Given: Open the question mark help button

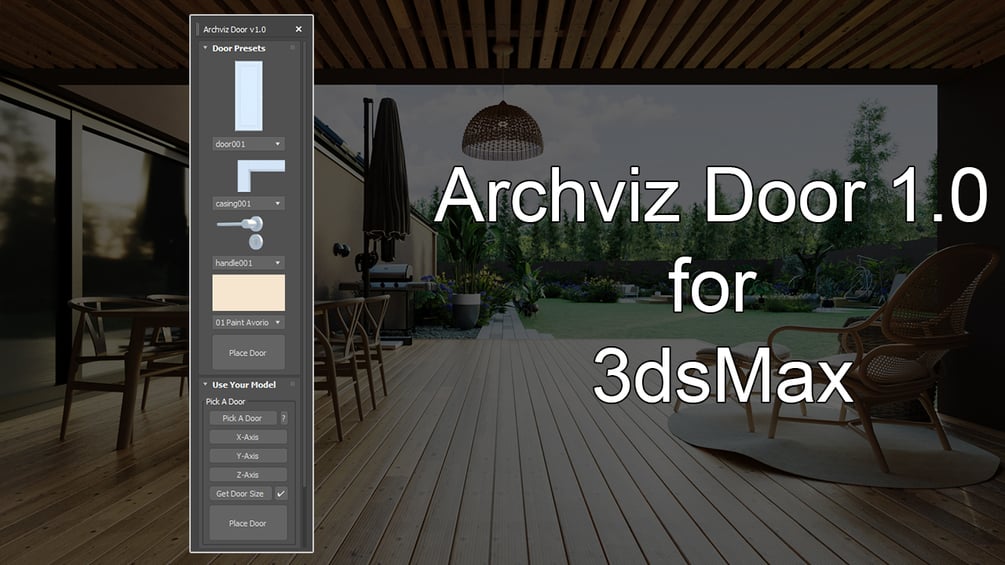Looking at the screenshot, I should click(283, 418).
